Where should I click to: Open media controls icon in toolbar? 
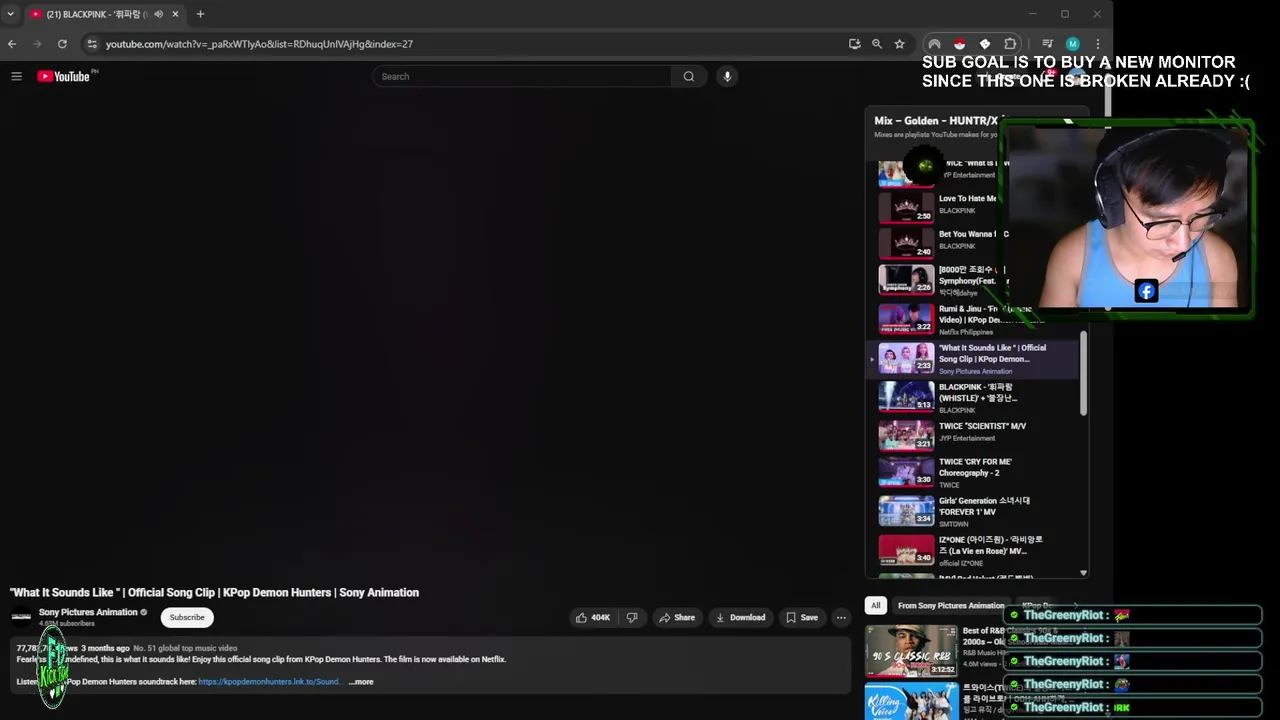[x=1047, y=44]
